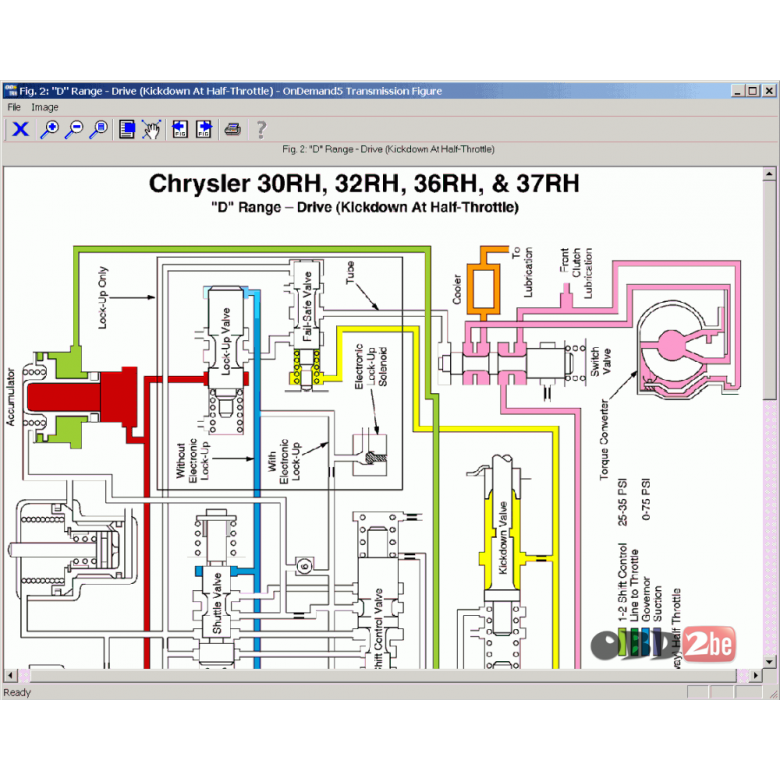Go to next figure icon
Image resolution: width=780 pixels, height=780 pixels.
click(204, 129)
